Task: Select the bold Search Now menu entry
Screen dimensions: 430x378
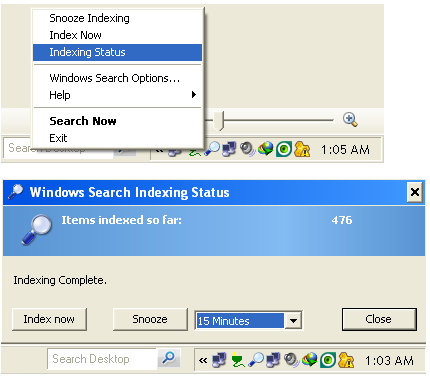Action: (x=117, y=121)
